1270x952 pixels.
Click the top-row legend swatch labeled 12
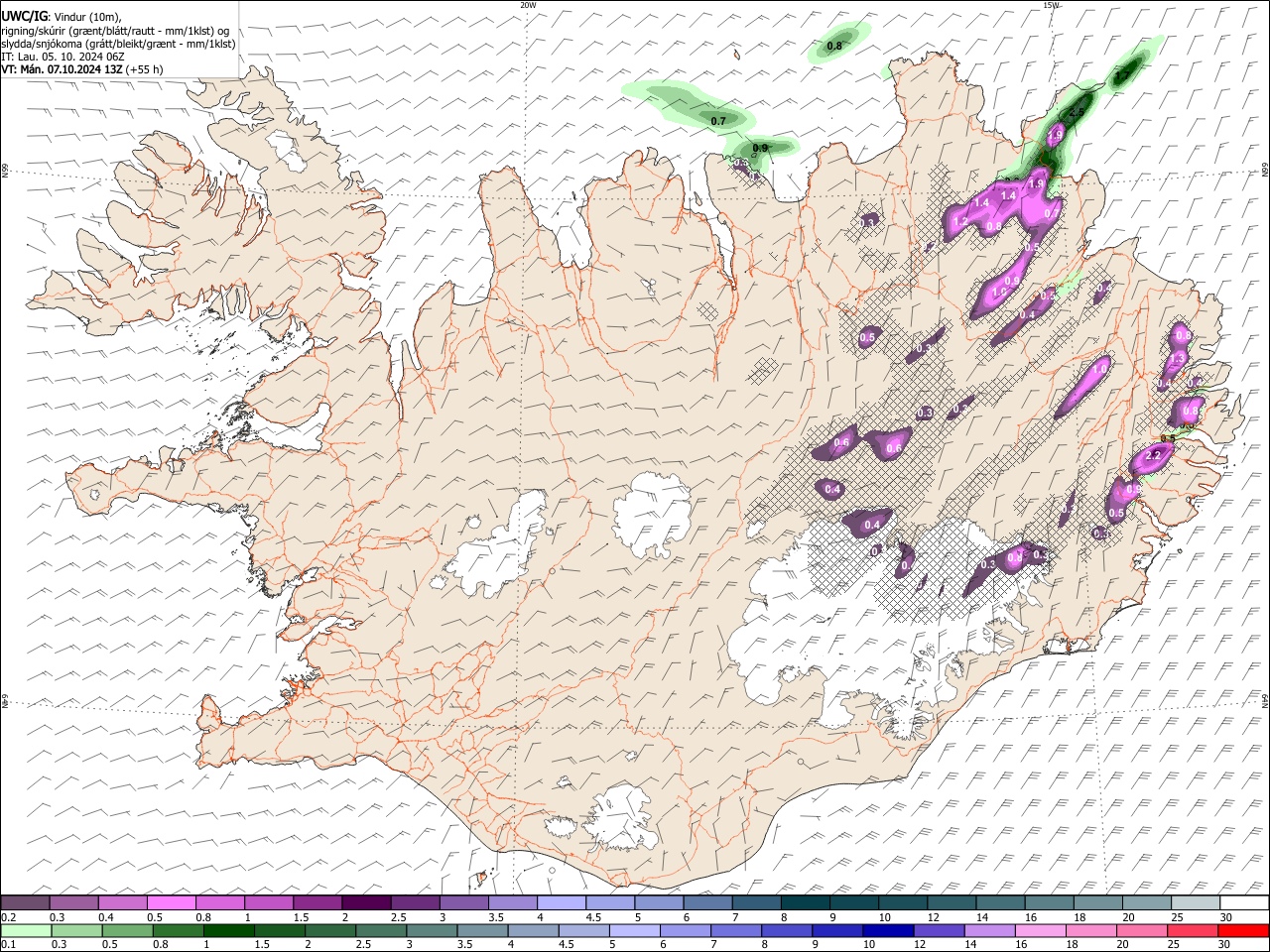coord(952,902)
